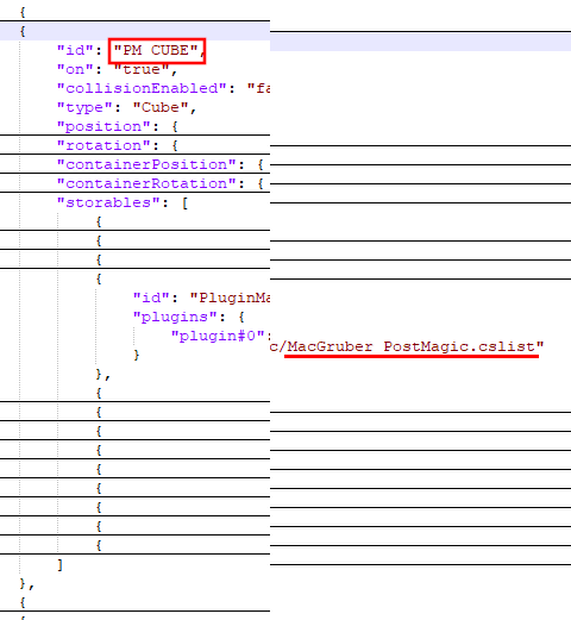
Task: Click the opening brace after "position"
Action: [x=175, y=127]
